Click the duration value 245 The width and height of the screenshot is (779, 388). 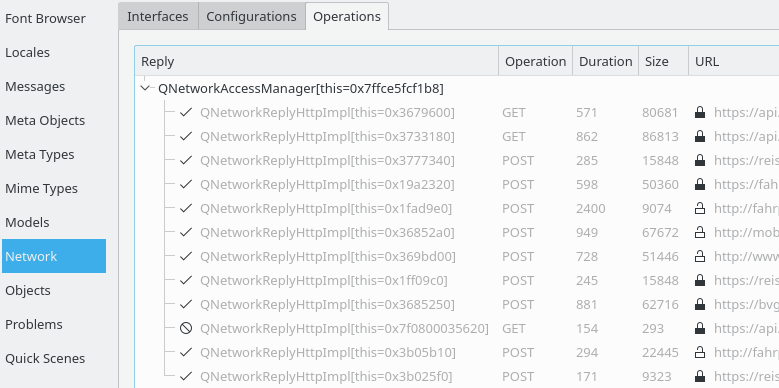[x=587, y=281]
